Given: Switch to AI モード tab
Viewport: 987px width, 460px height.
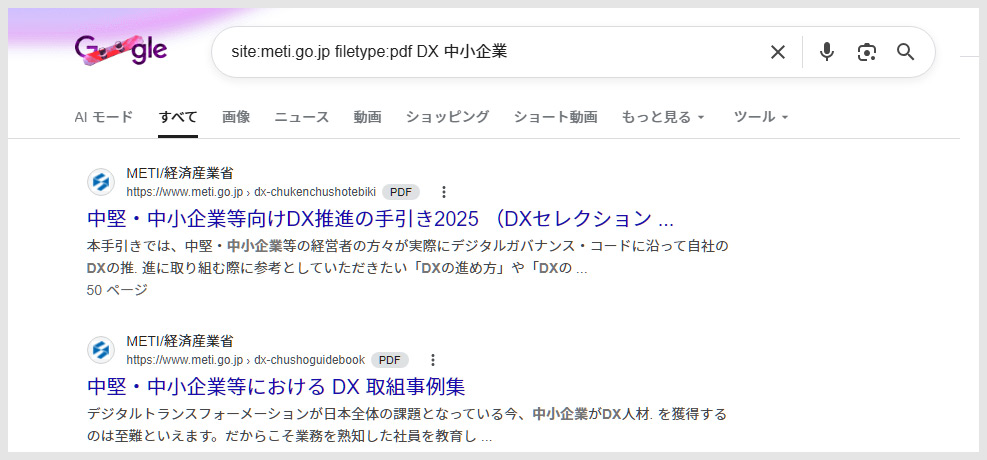Looking at the screenshot, I should [104, 117].
